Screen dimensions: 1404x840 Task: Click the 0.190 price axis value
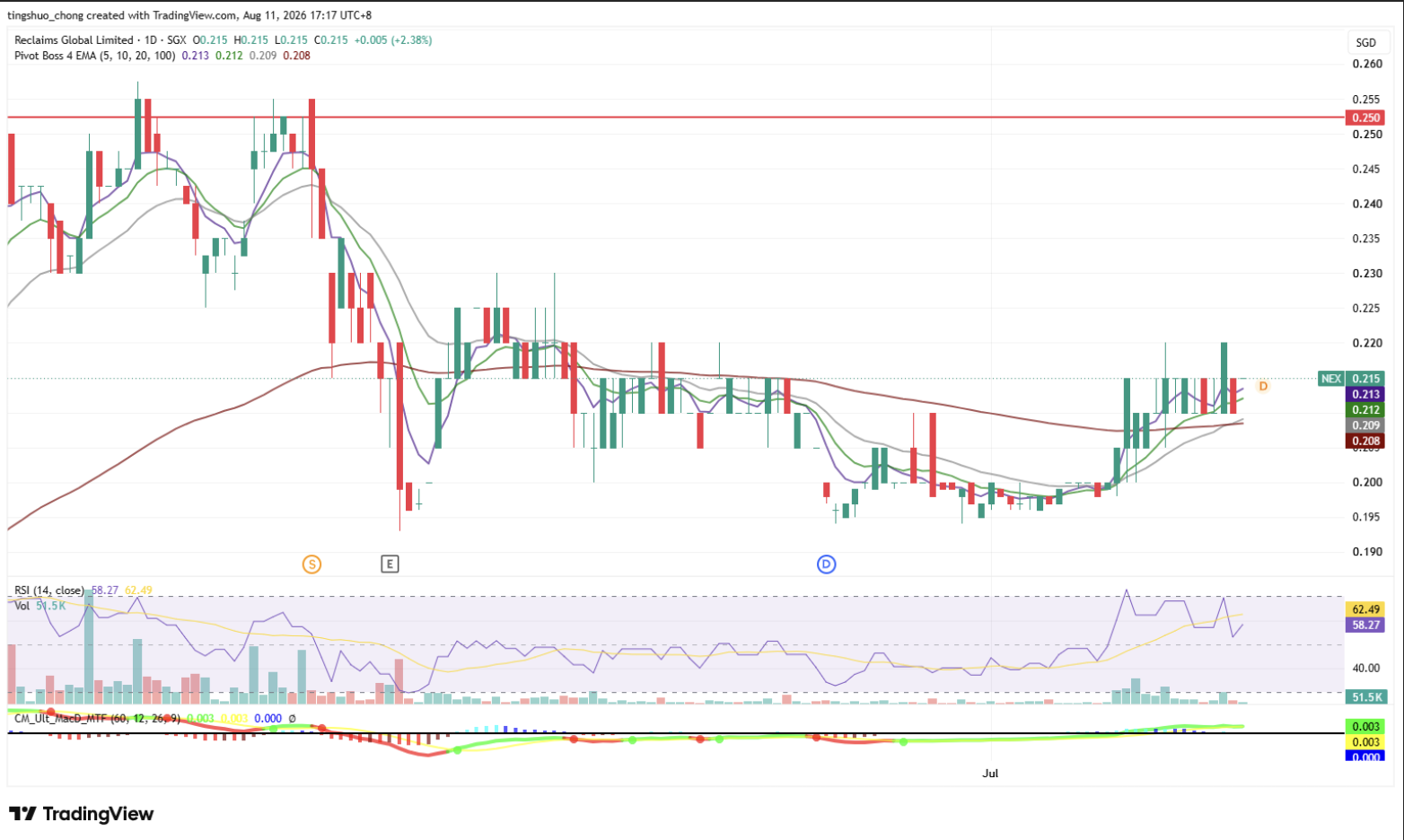(1367, 552)
